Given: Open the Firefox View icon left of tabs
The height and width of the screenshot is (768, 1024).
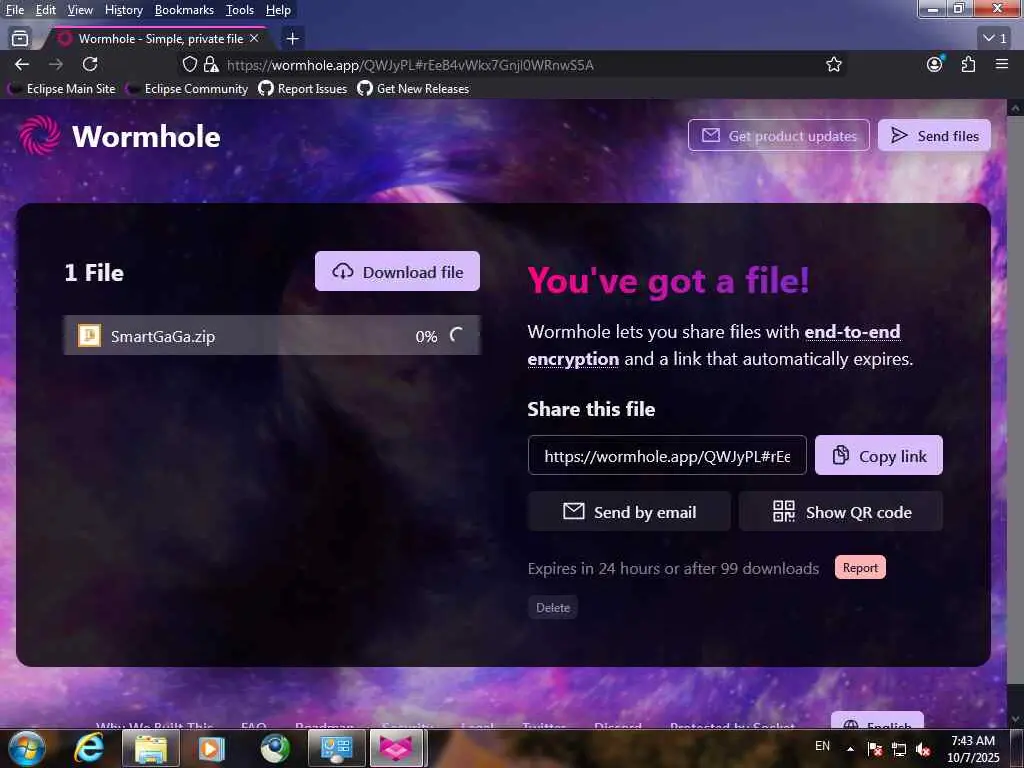Looking at the screenshot, I should click(x=20, y=39).
